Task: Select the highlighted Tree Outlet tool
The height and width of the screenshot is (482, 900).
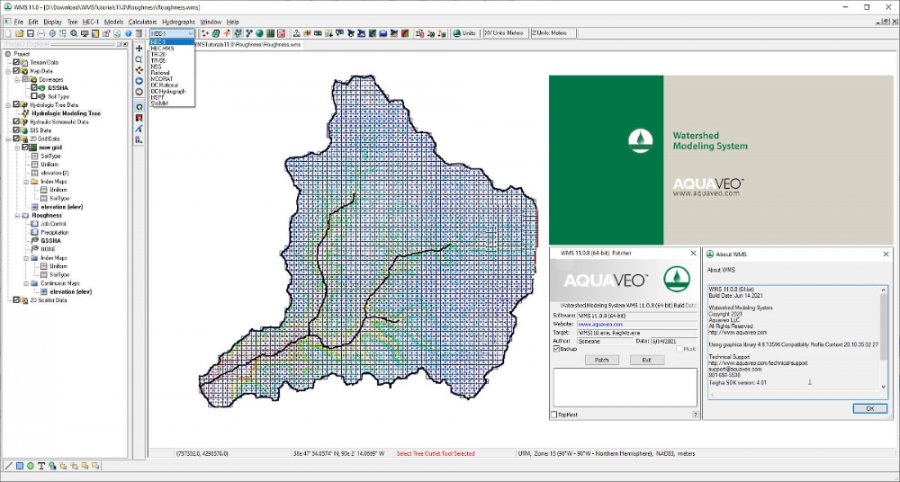Action: coord(139,107)
